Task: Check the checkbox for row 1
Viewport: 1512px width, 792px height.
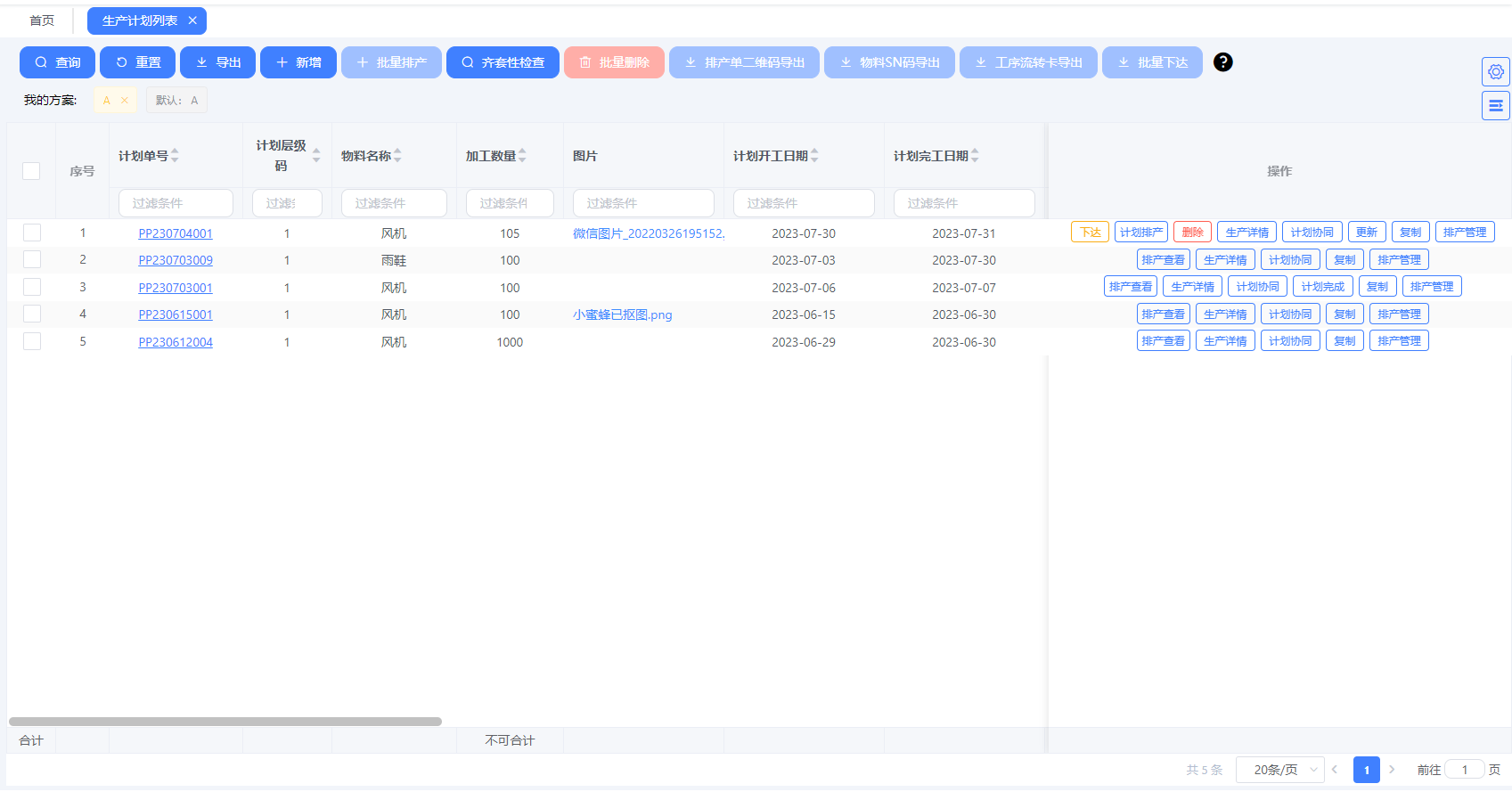Action: tap(32, 233)
